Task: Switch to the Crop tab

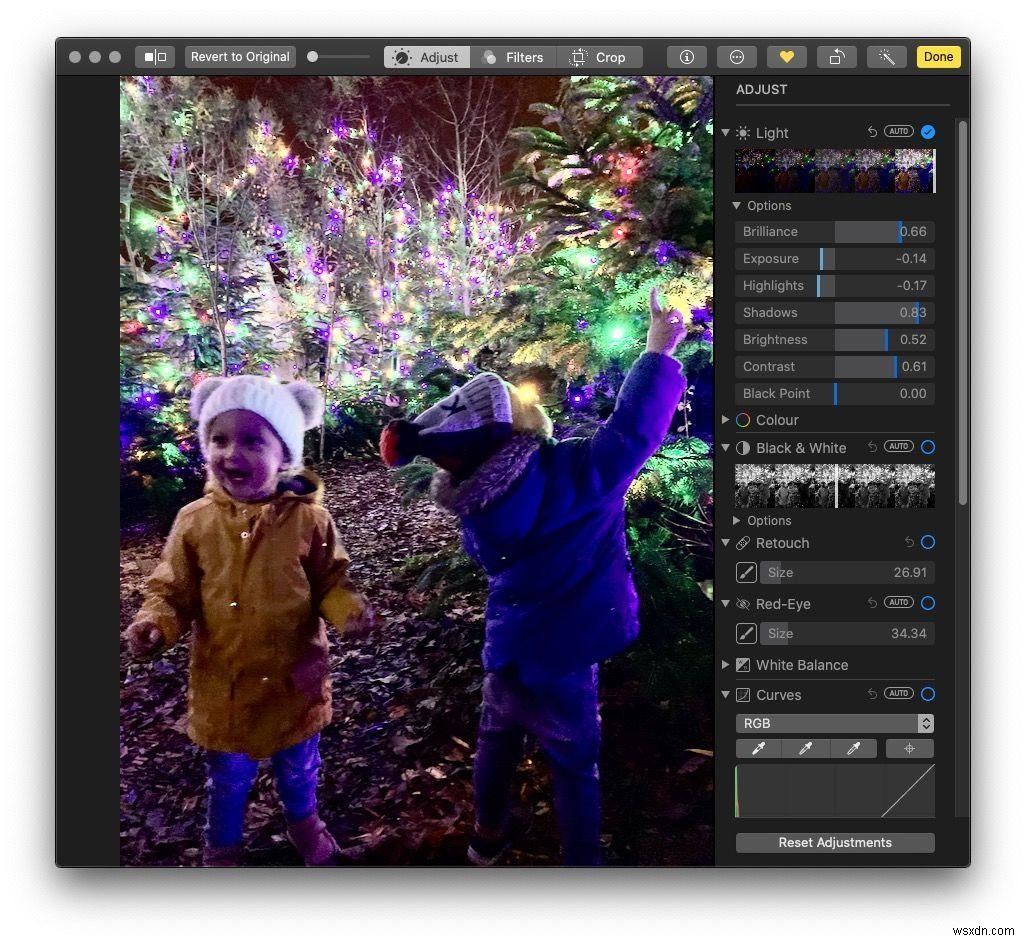Action: pos(599,57)
